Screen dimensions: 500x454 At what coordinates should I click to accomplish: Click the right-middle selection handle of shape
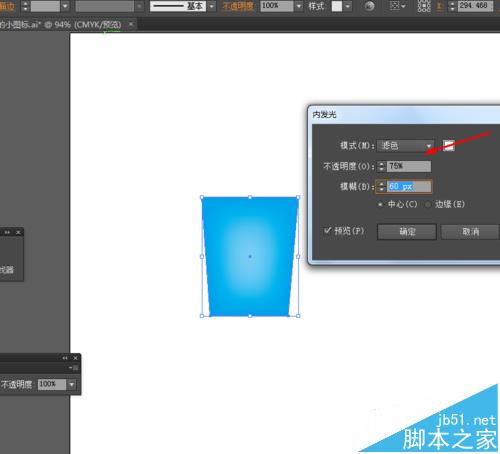(x=298, y=256)
